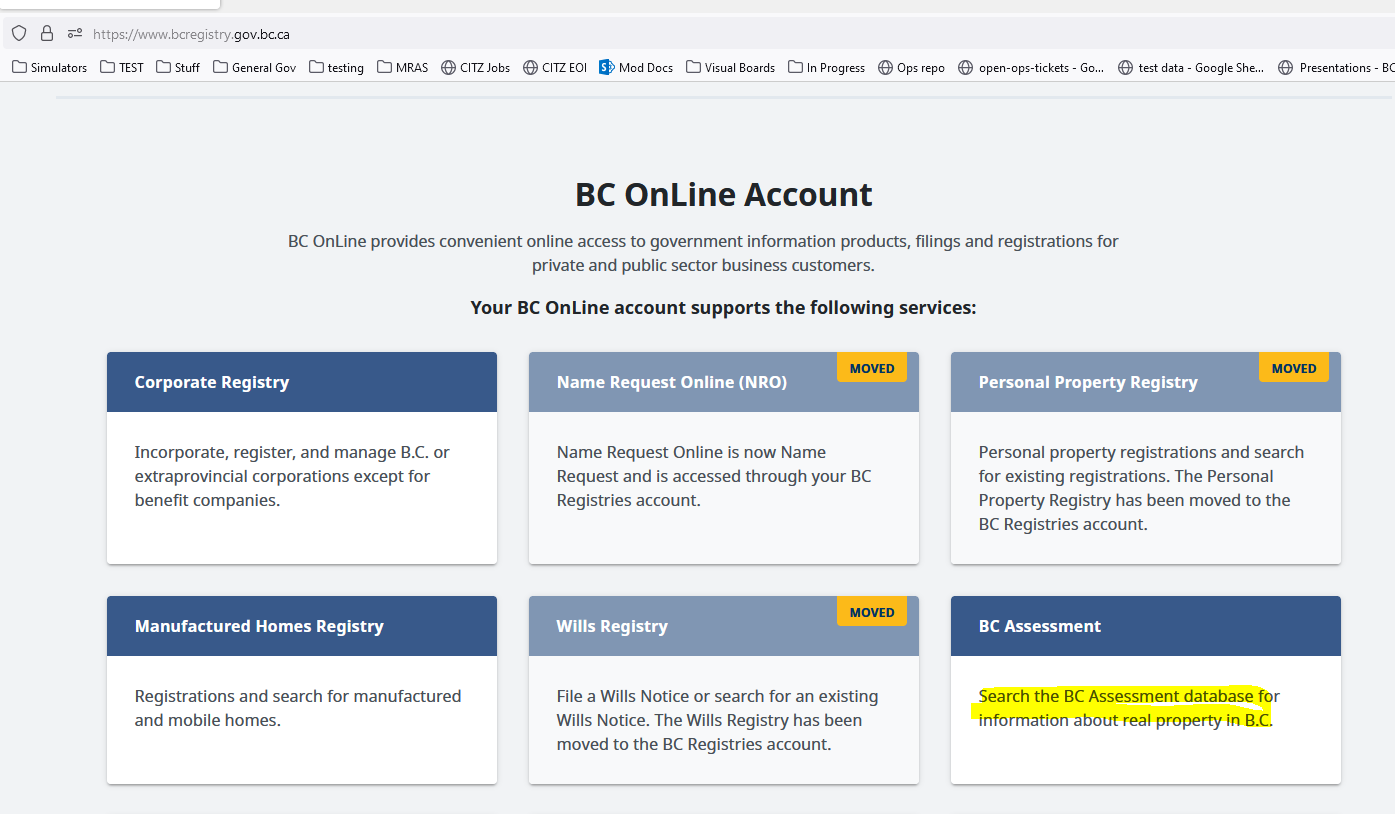Click 'Registrations and search for manufactured' description
This screenshot has height=814, width=1395.
click(298, 708)
